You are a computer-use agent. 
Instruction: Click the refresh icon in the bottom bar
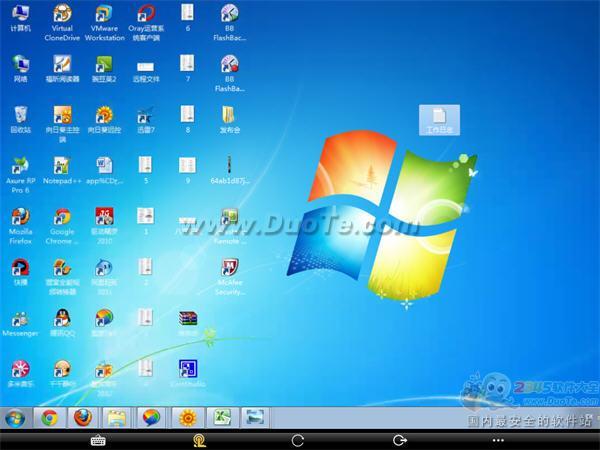pos(297,440)
